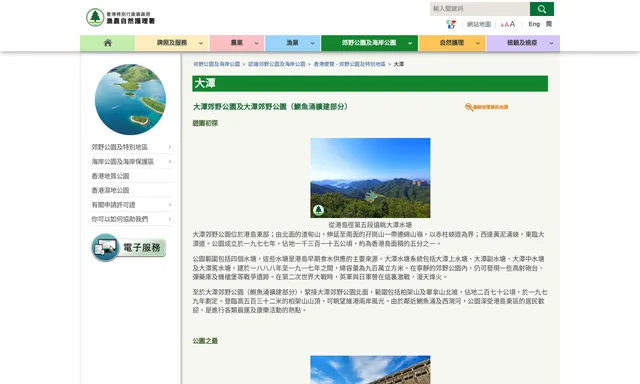Open the 網站地圖 sitemap link

click(479, 24)
